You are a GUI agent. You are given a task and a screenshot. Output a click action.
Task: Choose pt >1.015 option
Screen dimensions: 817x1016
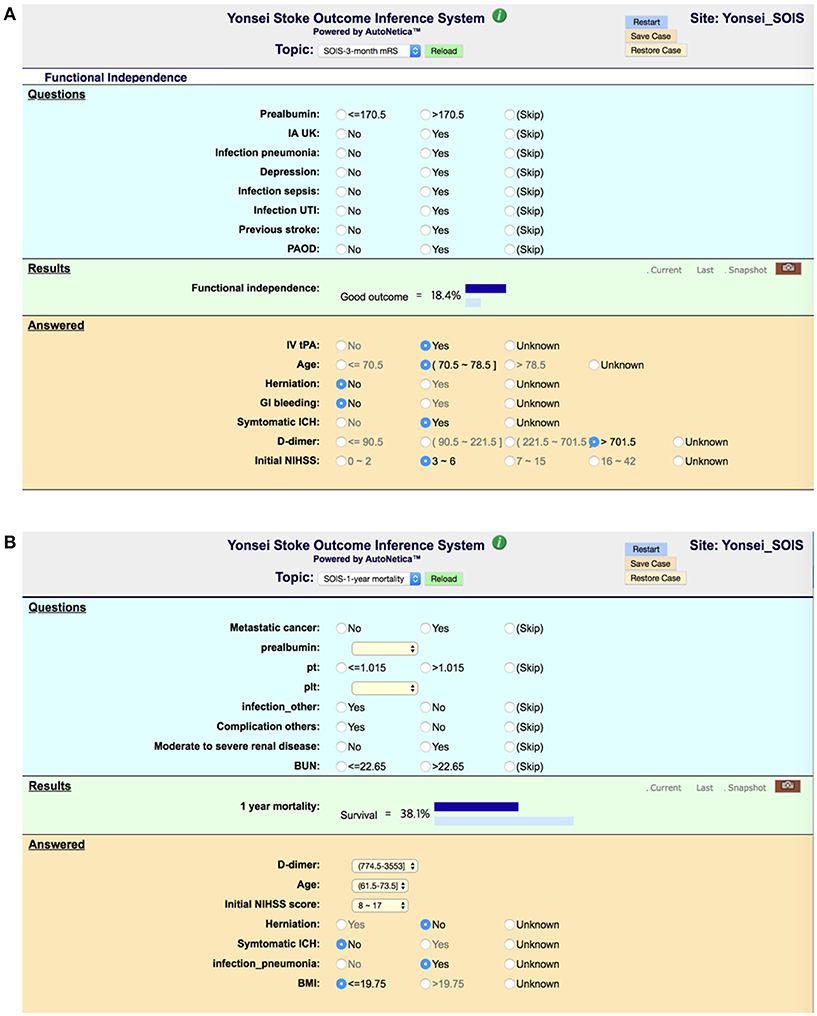[425, 668]
